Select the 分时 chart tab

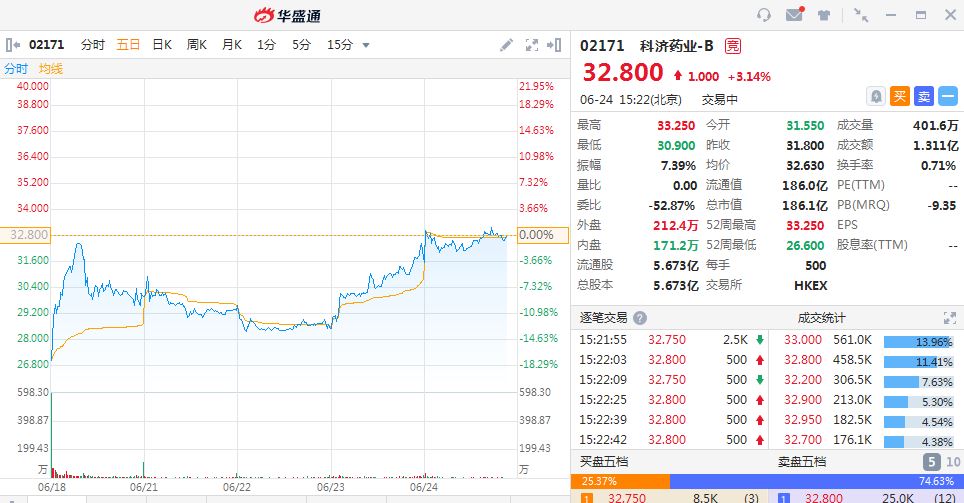92,45
